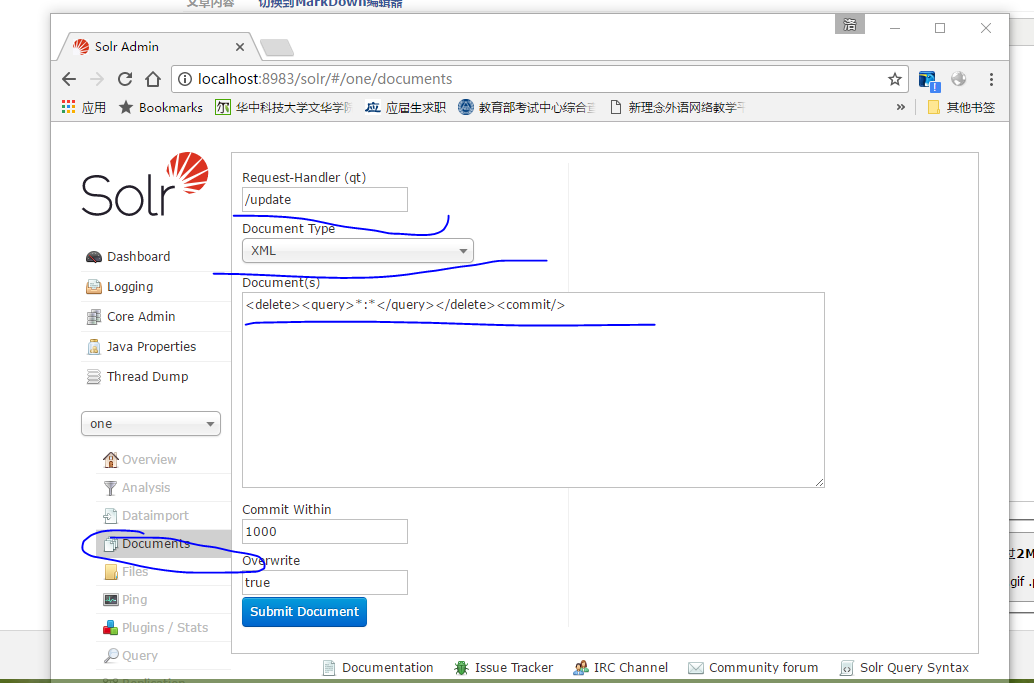The height and width of the screenshot is (683, 1034).
Task: Open Chrome's three-dot menu
Action: coord(991,80)
